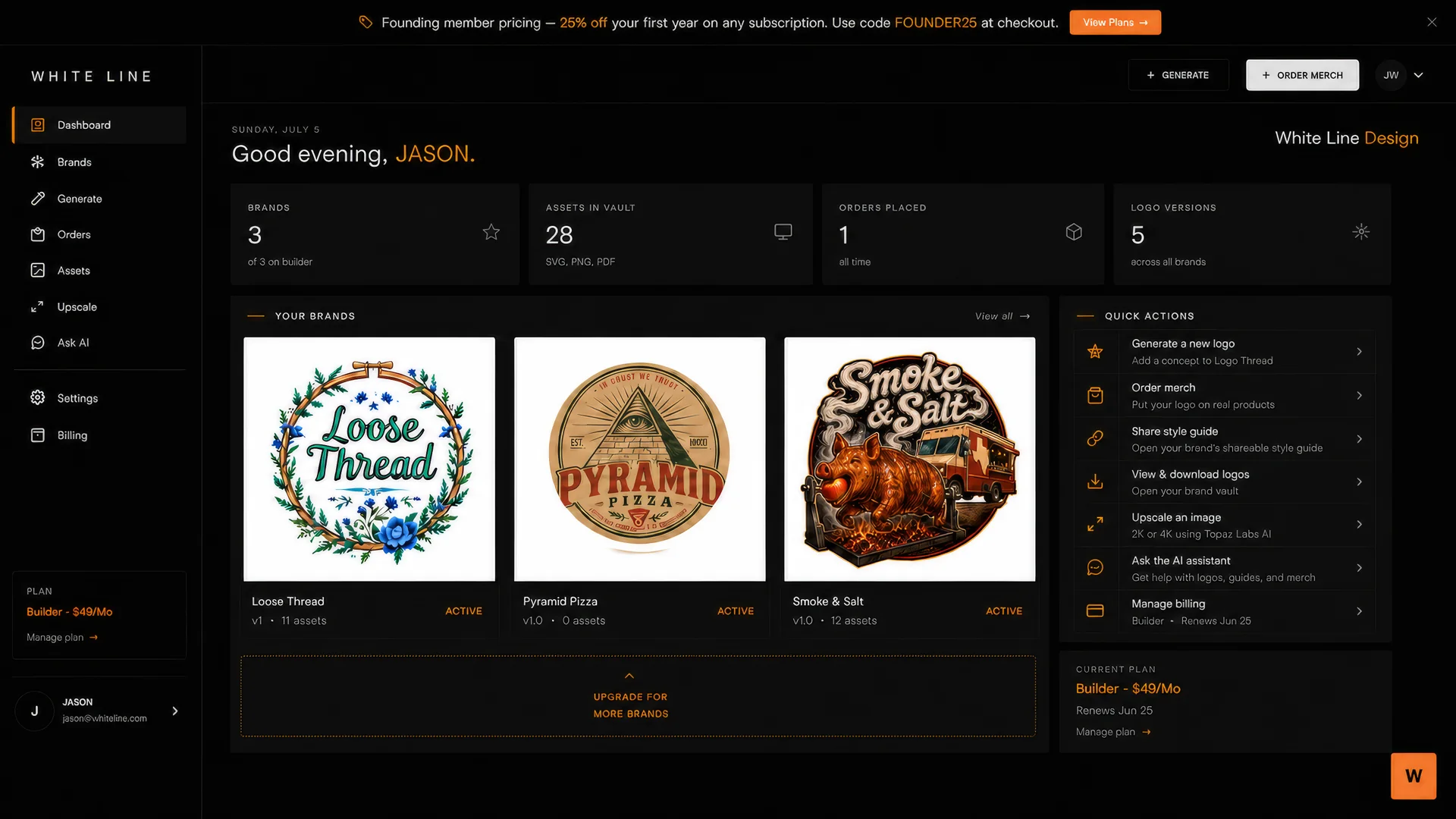The width and height of the screenshot is (1456, 819).
Task: Go to the Dashboard menu item
Action: 99,125
